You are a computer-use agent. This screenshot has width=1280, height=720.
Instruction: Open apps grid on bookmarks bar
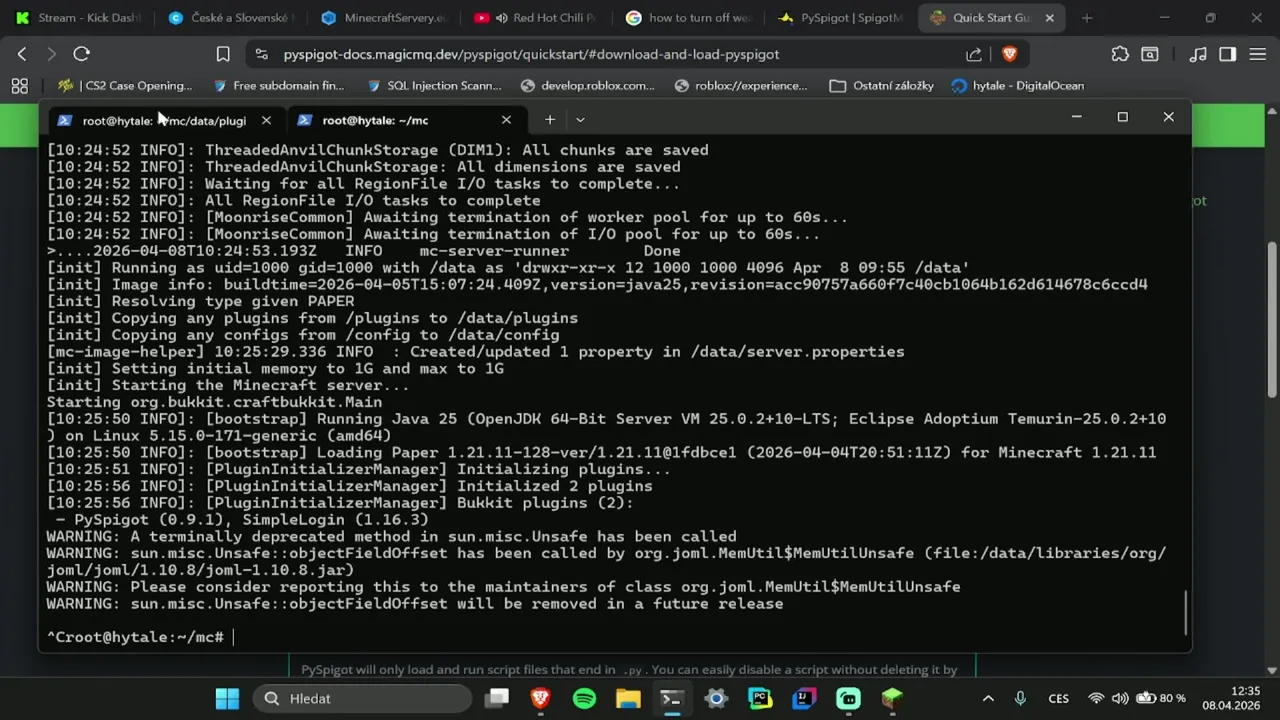tap(19, 86)
